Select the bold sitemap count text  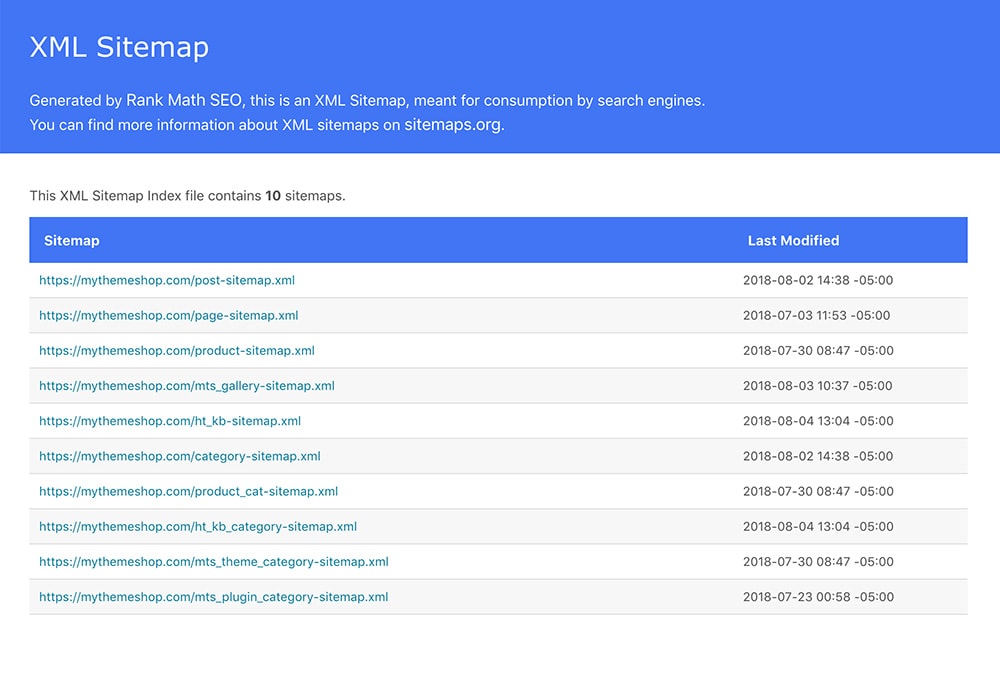tap(272, 195)
